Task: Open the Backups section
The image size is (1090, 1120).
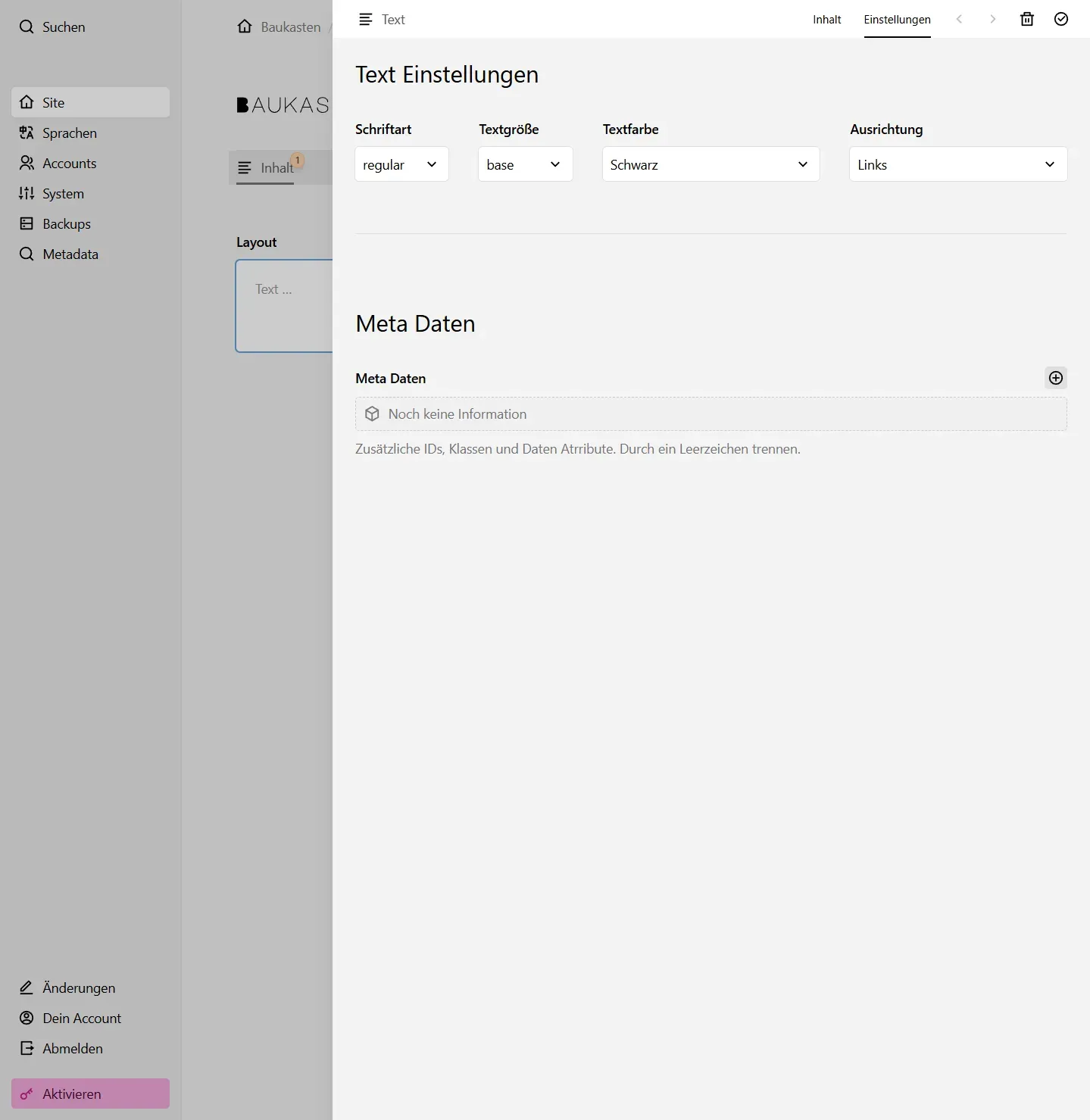Action: (x=65, y=223)
